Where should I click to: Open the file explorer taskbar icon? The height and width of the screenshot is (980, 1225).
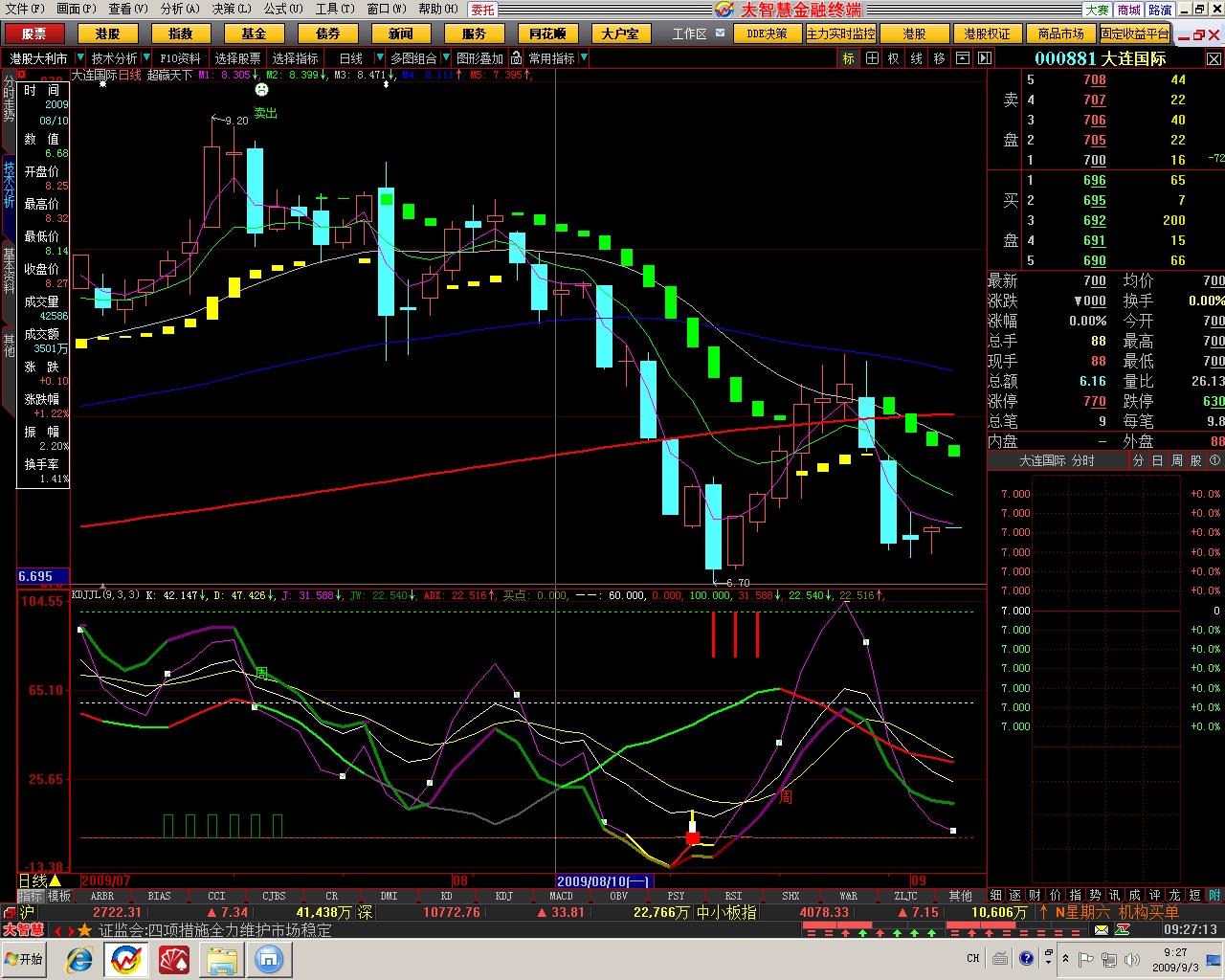coord(222,959)
